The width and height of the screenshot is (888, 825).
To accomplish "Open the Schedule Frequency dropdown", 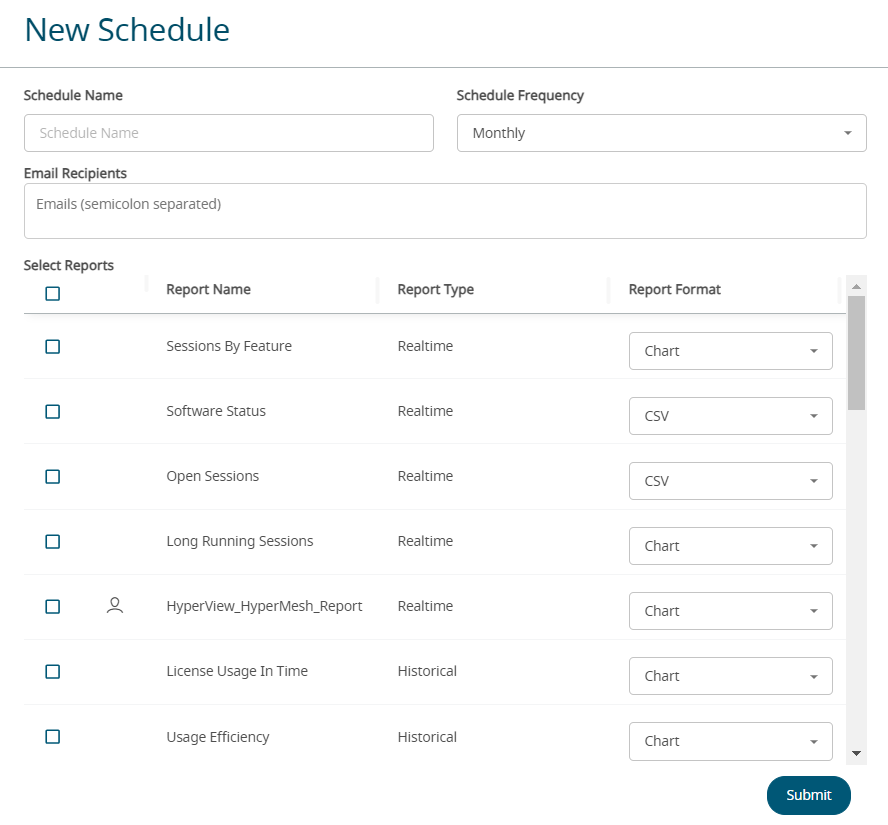I will [x=661, y=133].
